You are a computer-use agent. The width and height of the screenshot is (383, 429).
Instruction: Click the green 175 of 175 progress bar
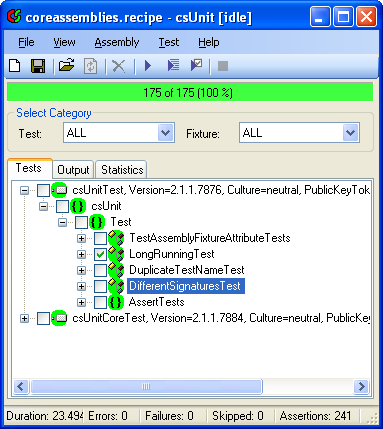point(190,92)
